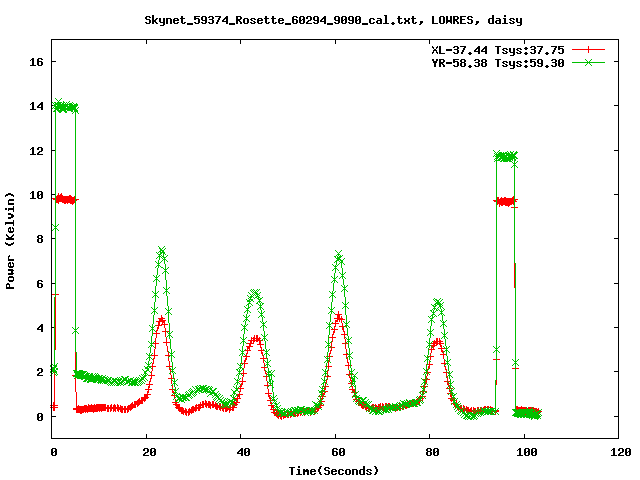Click the Power (Kelvin) y-axis label
The image size is (640, 480).
[10, 241]
